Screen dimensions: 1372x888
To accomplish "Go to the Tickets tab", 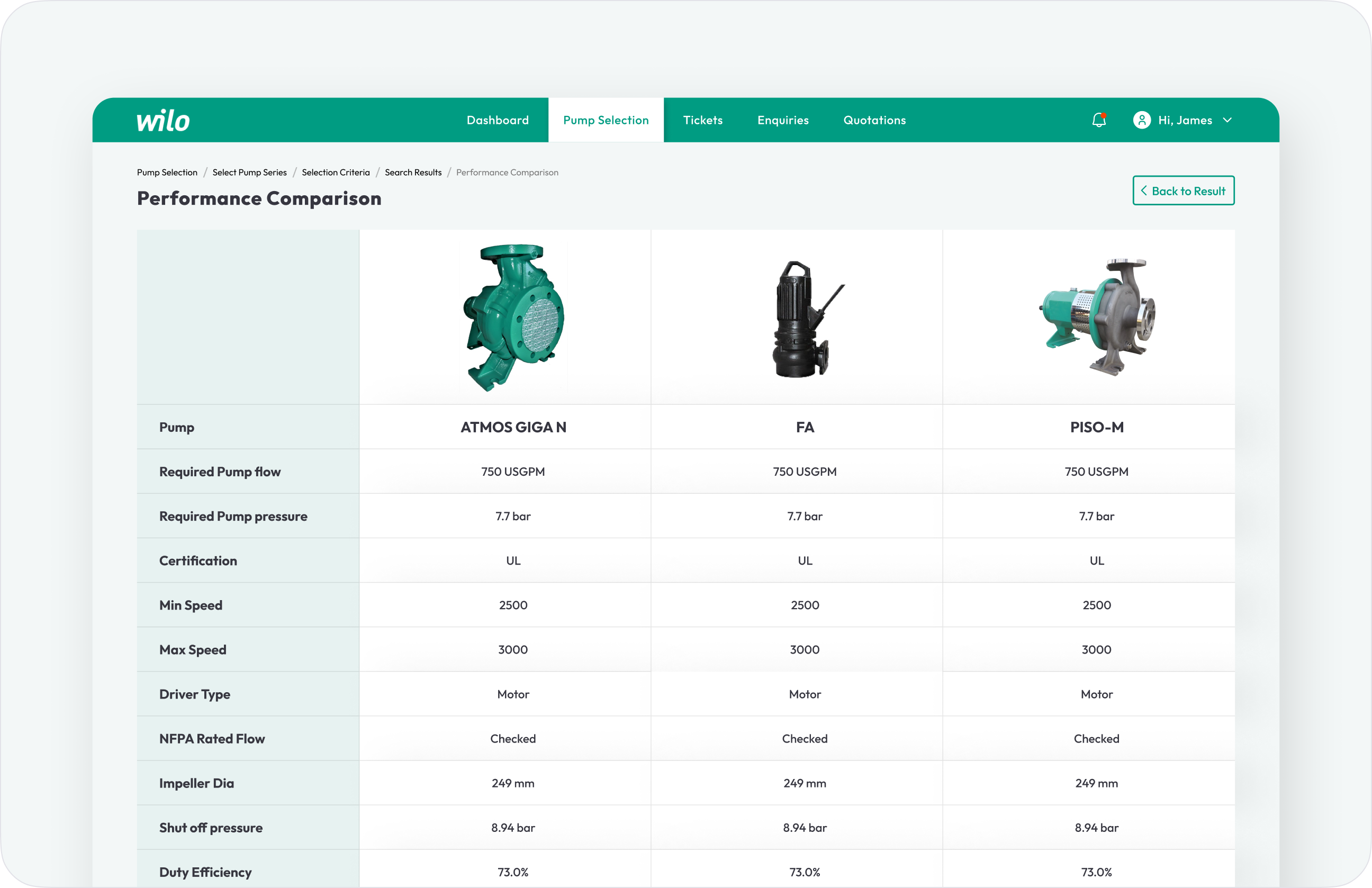I will pyautogui.click(x=702, y=120).
